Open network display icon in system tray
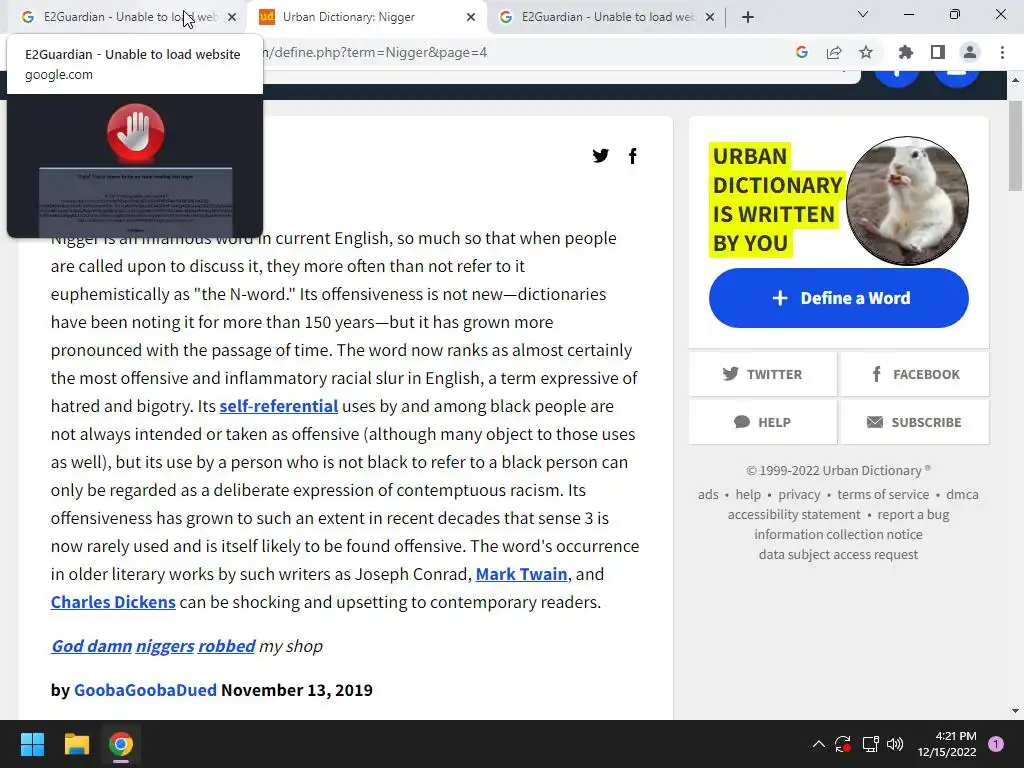Image resolution: width=1024 pixels, height=768 pixels. pos(870,744)
